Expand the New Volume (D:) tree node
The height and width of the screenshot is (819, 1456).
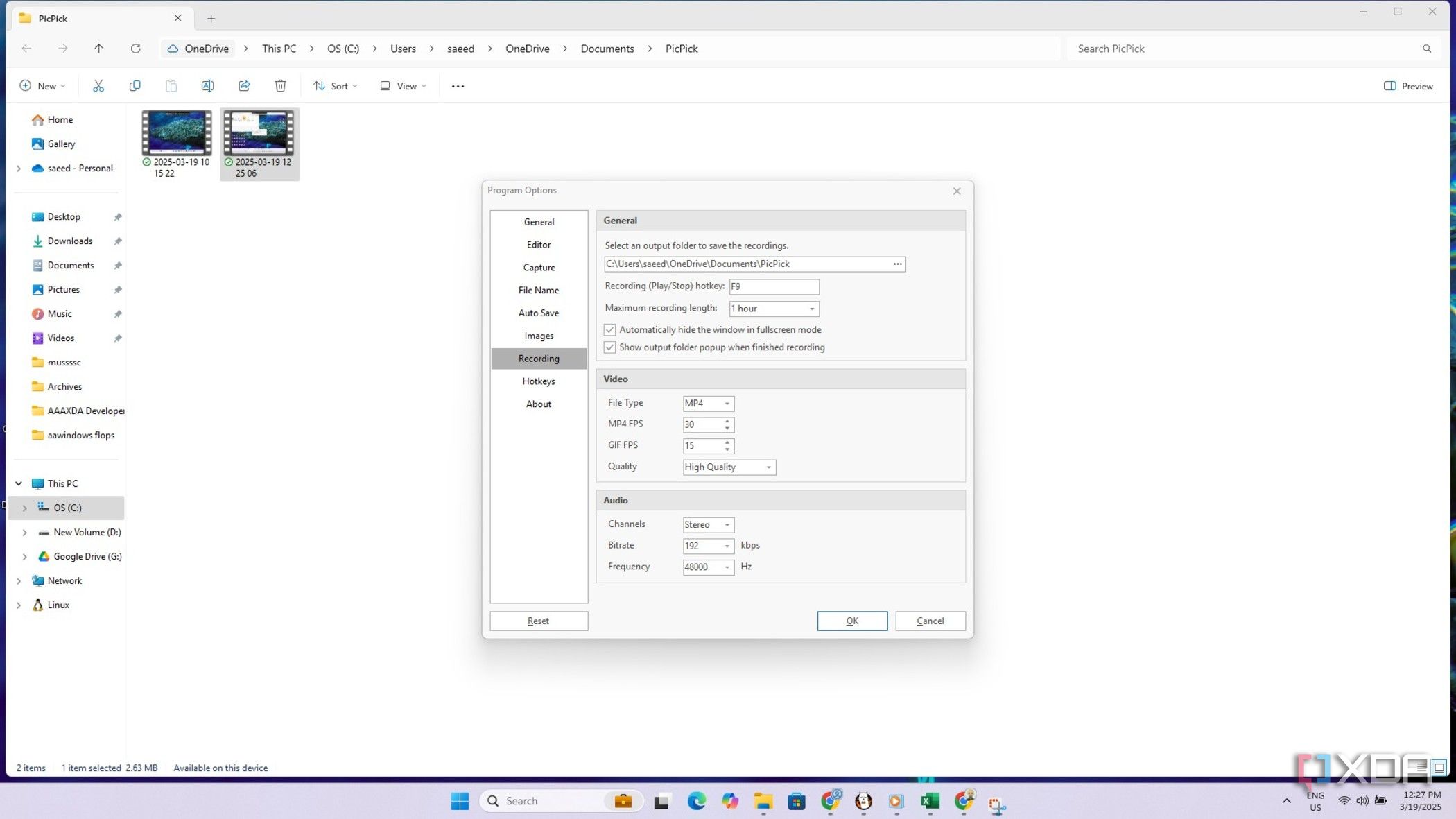(x=25, y=533)
